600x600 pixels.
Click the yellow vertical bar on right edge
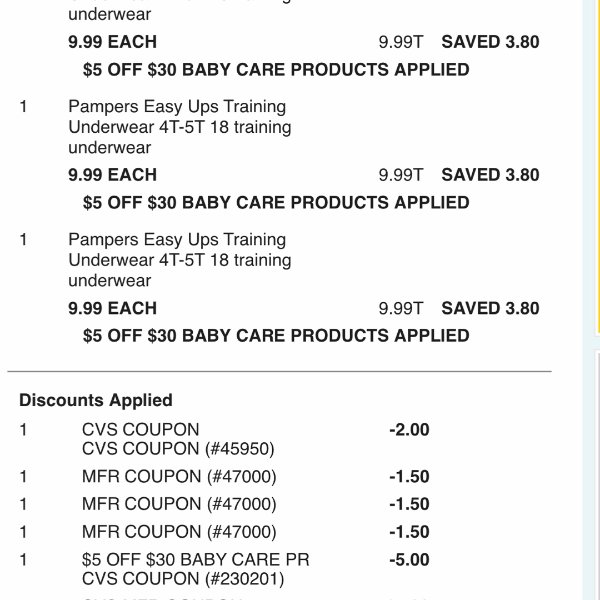pyautogui.click(x=597, y=168)
